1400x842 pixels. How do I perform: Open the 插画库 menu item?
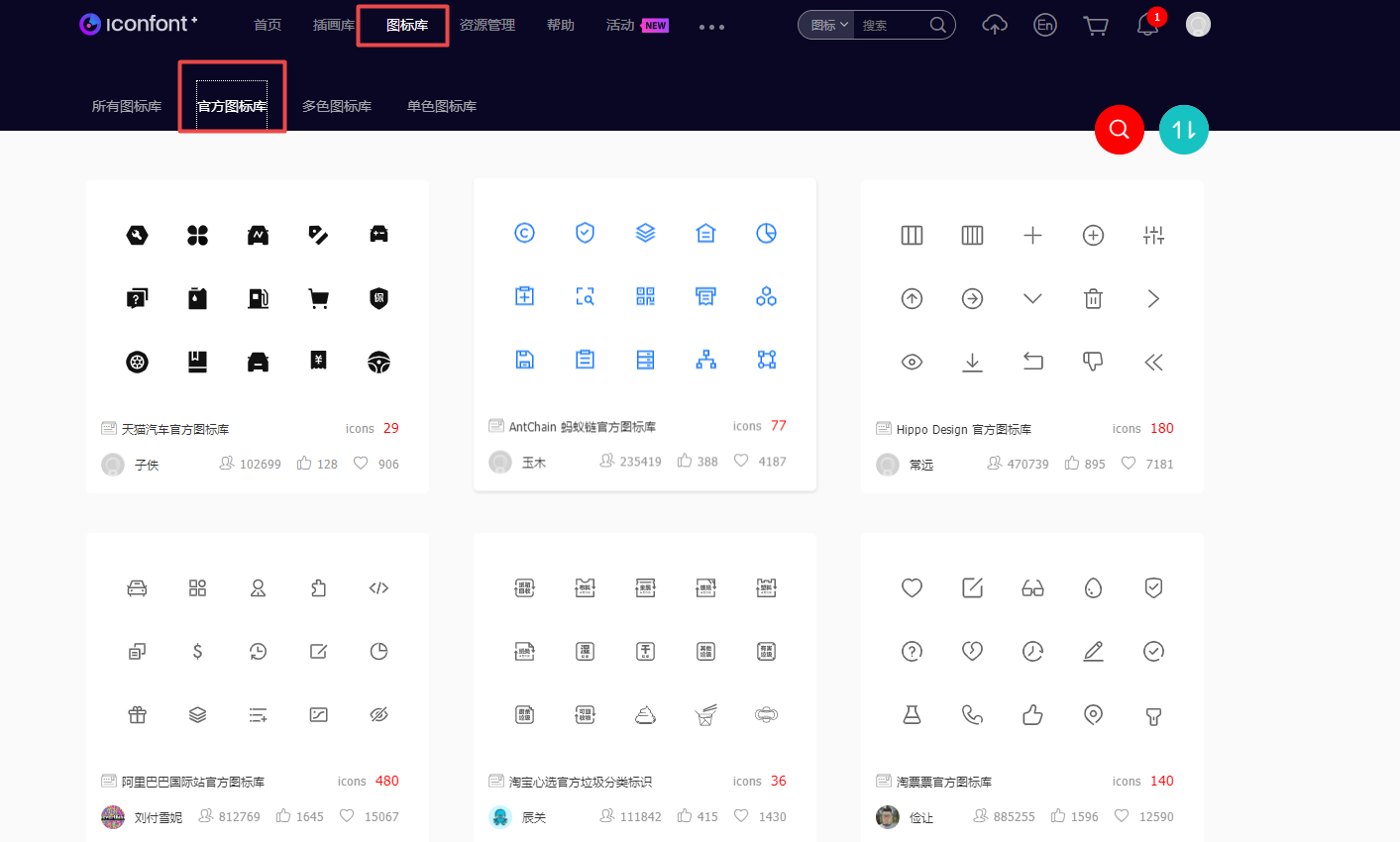point(334,25)
